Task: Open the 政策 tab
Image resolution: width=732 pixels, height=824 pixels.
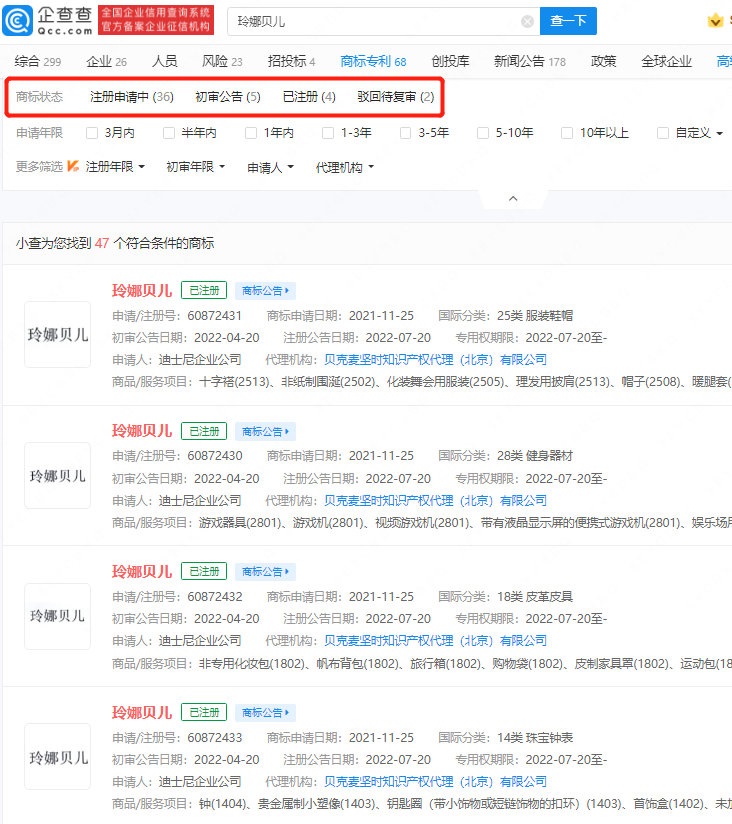Action: tap(603, 61)
